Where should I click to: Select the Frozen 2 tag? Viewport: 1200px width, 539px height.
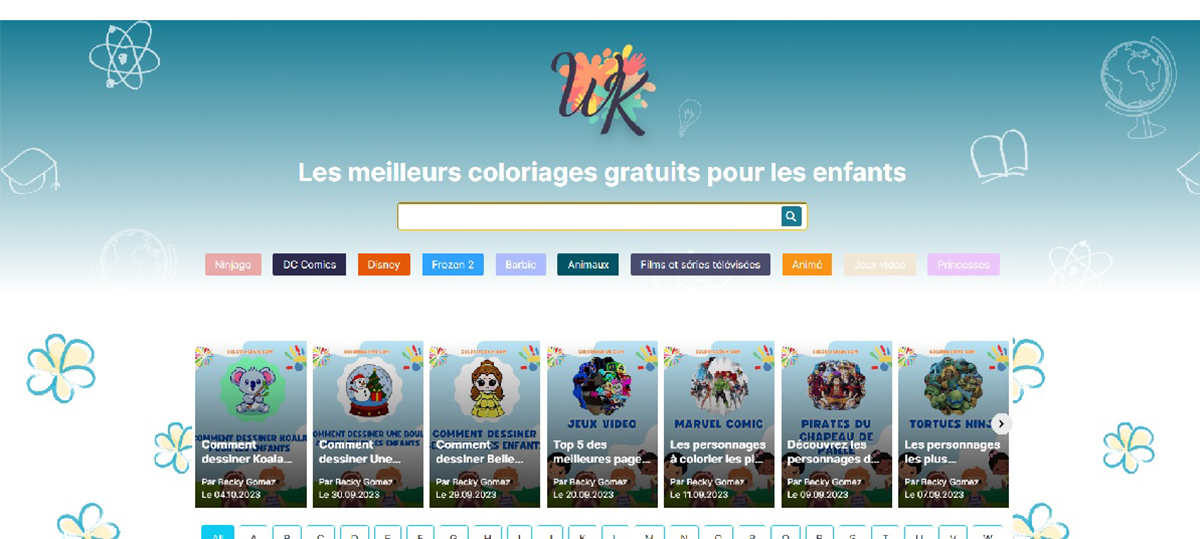[453, 265]
